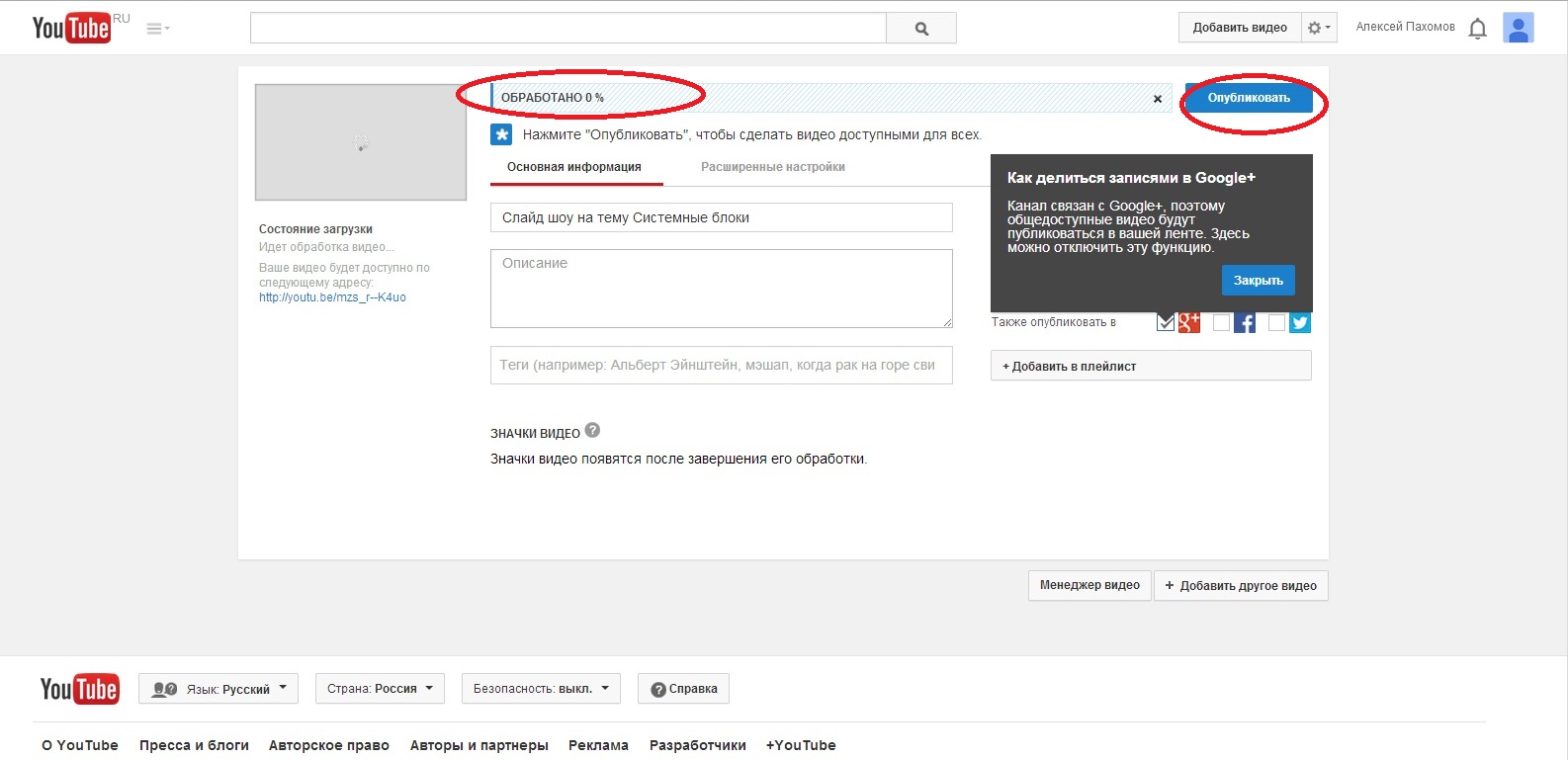This screenshot has width=1568, height=760.
Task: Expand the Добавить в плейлист selector
Action: (1151, 366)
